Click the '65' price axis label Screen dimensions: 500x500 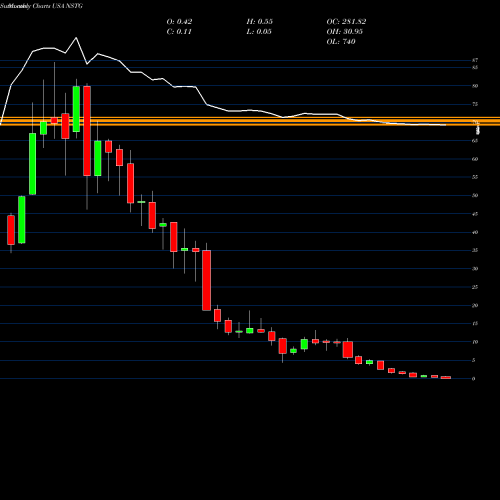475,141
